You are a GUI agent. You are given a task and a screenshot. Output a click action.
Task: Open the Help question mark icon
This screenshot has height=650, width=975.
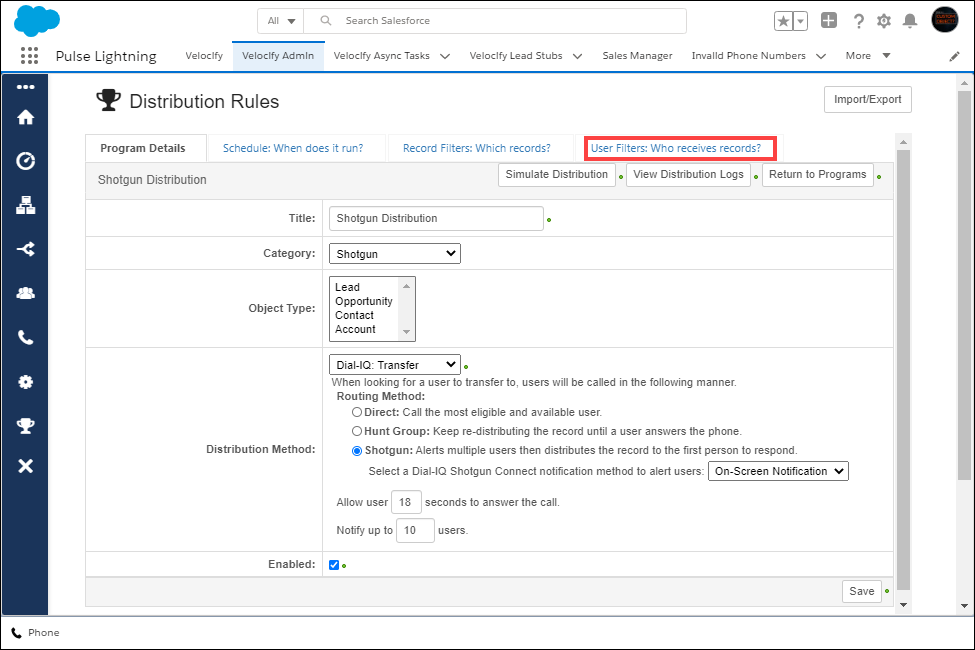[x=859, y=21]
